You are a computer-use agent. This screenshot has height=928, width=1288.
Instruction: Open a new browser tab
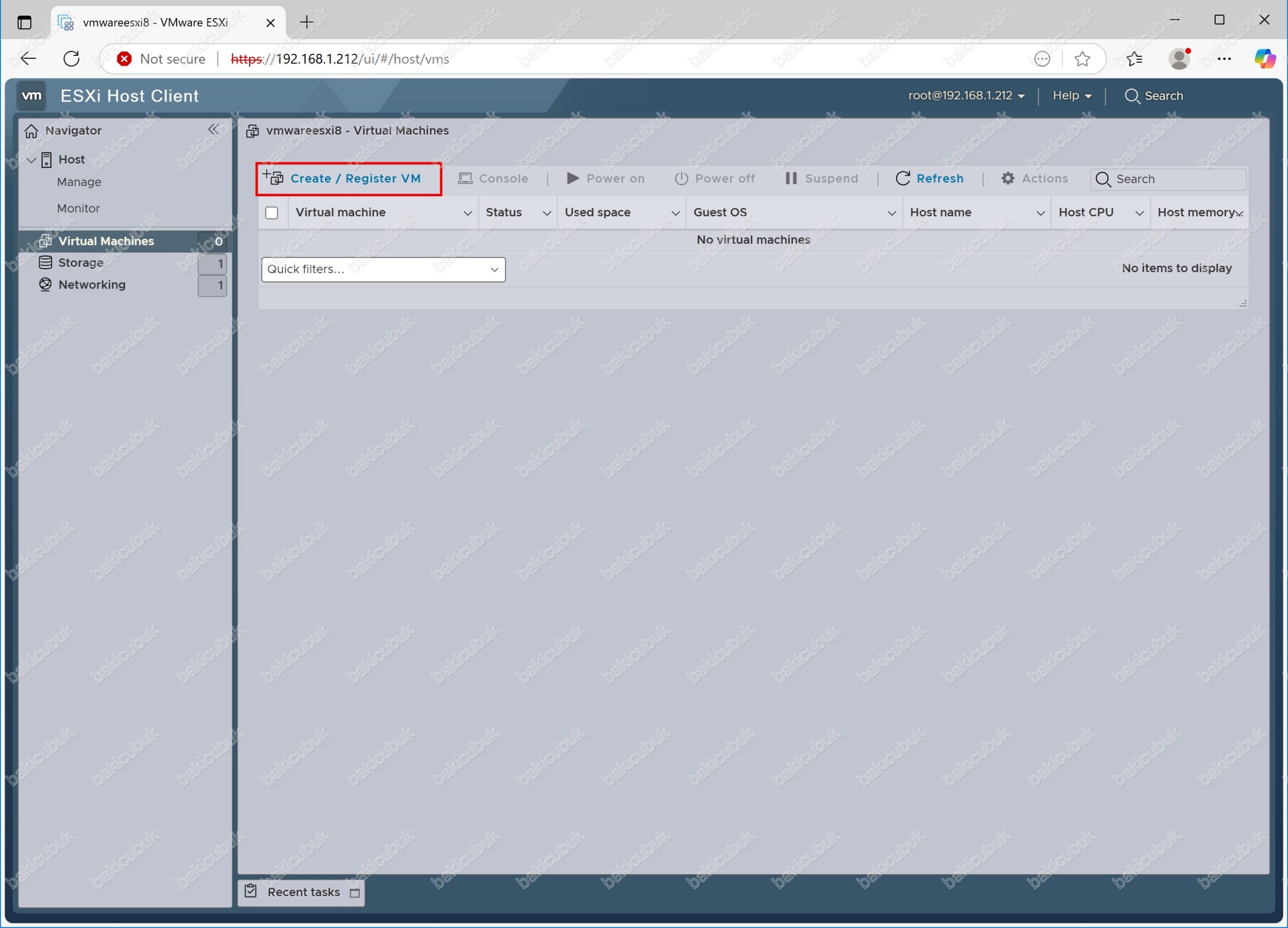[x=307, y=22]
